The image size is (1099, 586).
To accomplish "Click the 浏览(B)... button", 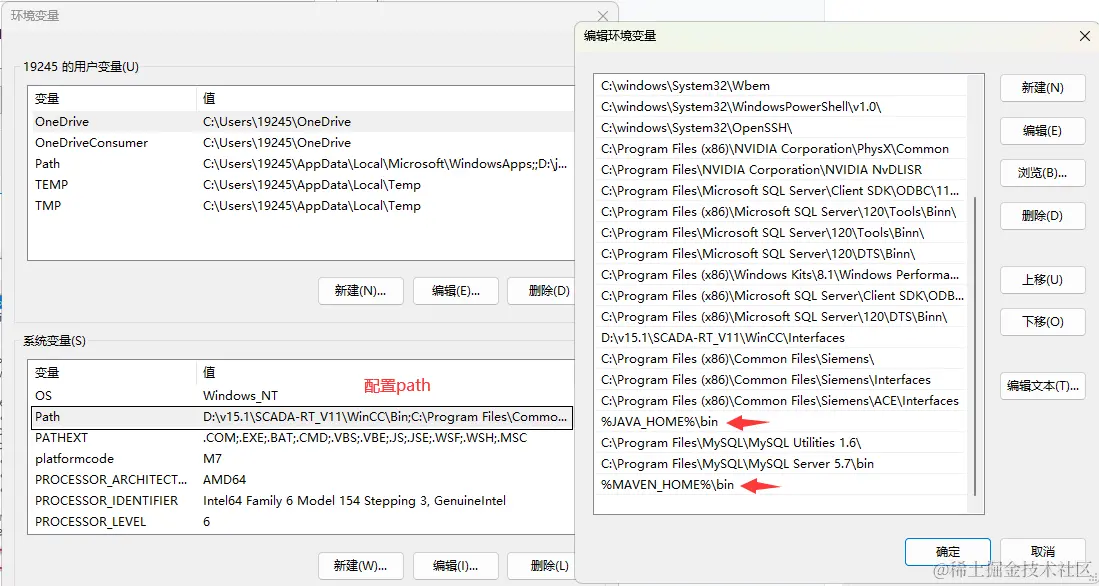I will coord(1042,173).
